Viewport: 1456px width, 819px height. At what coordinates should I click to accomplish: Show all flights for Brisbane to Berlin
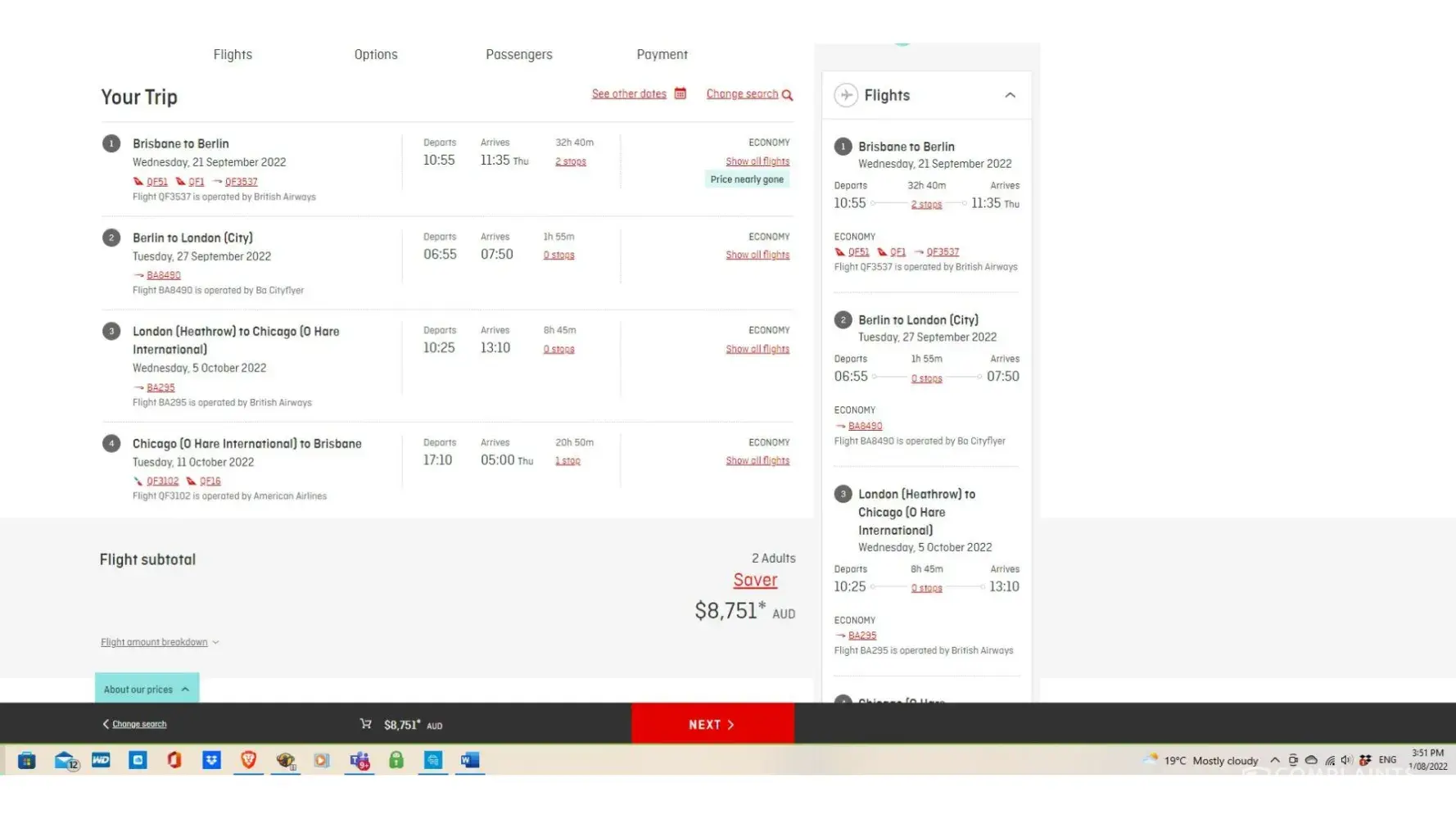(757, 161)
